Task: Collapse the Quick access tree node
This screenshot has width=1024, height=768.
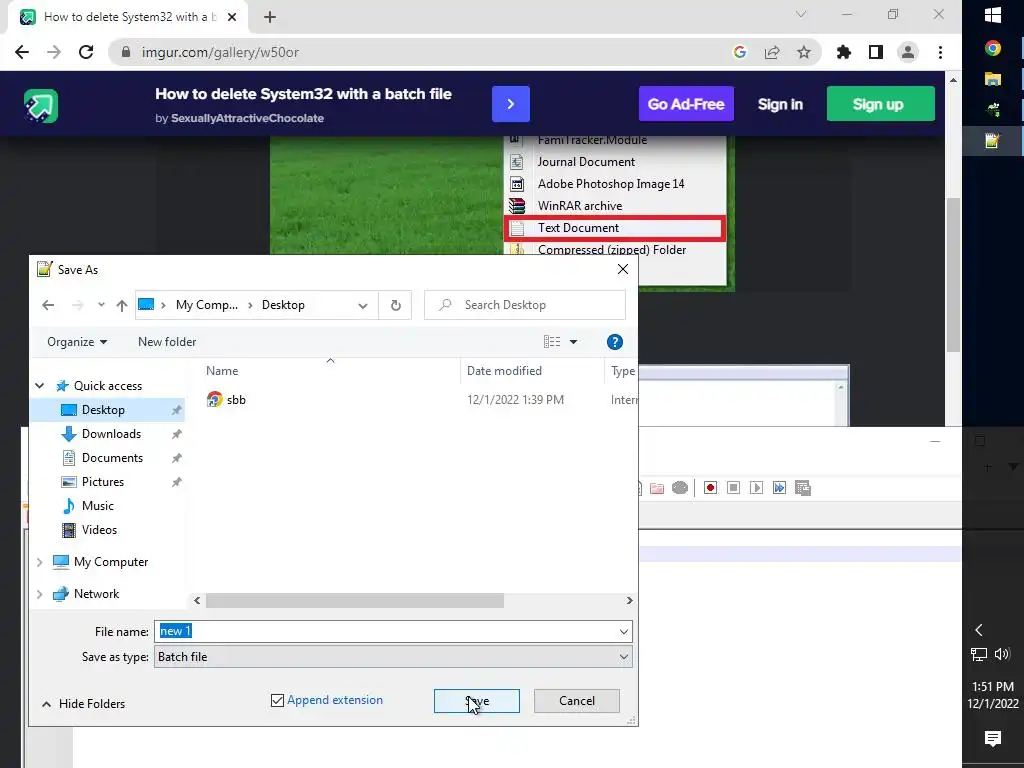Action: (39, 386)
